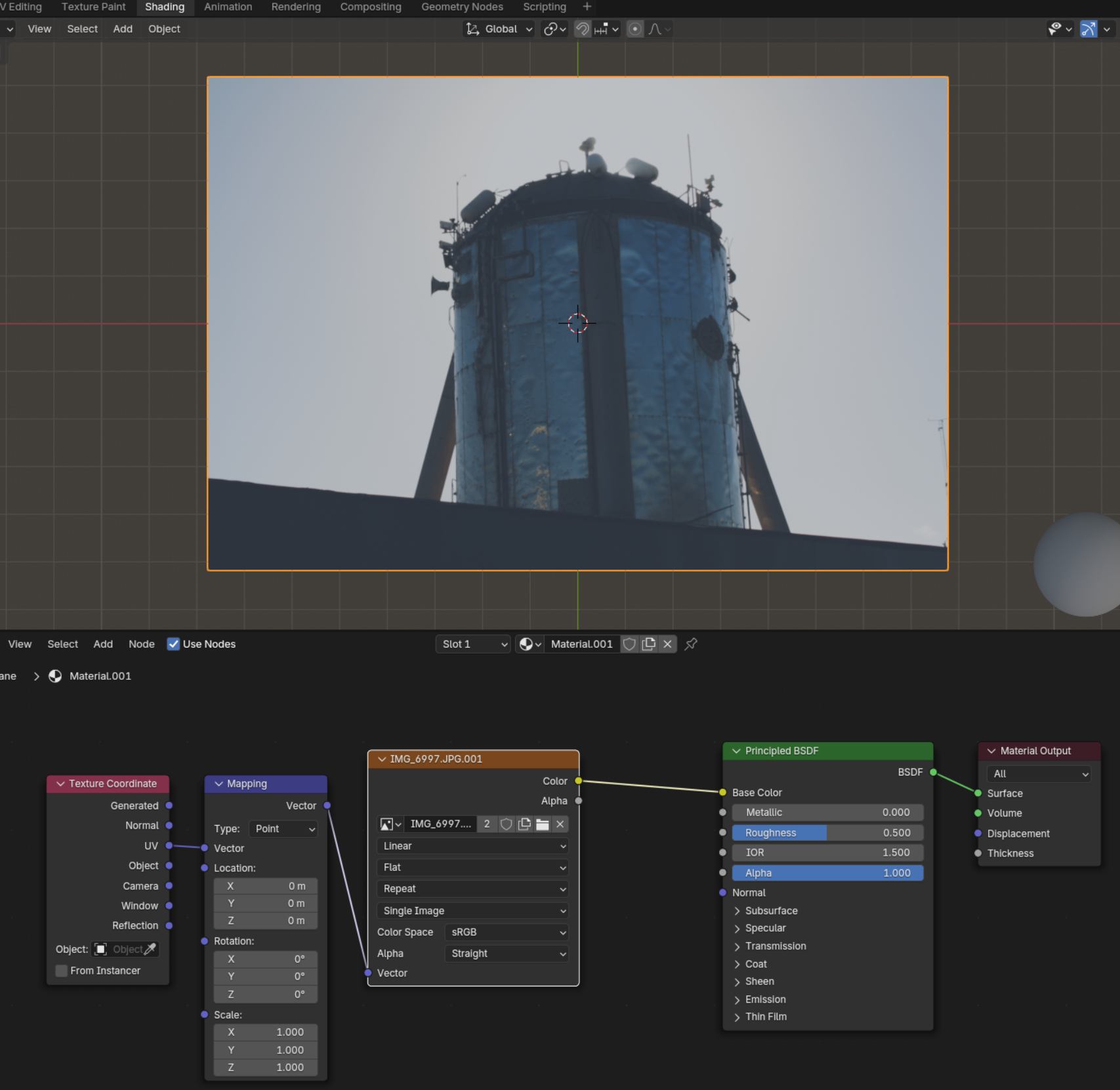
Task: Pin the node editor with pushpin icon
Action: coord(691,644)
